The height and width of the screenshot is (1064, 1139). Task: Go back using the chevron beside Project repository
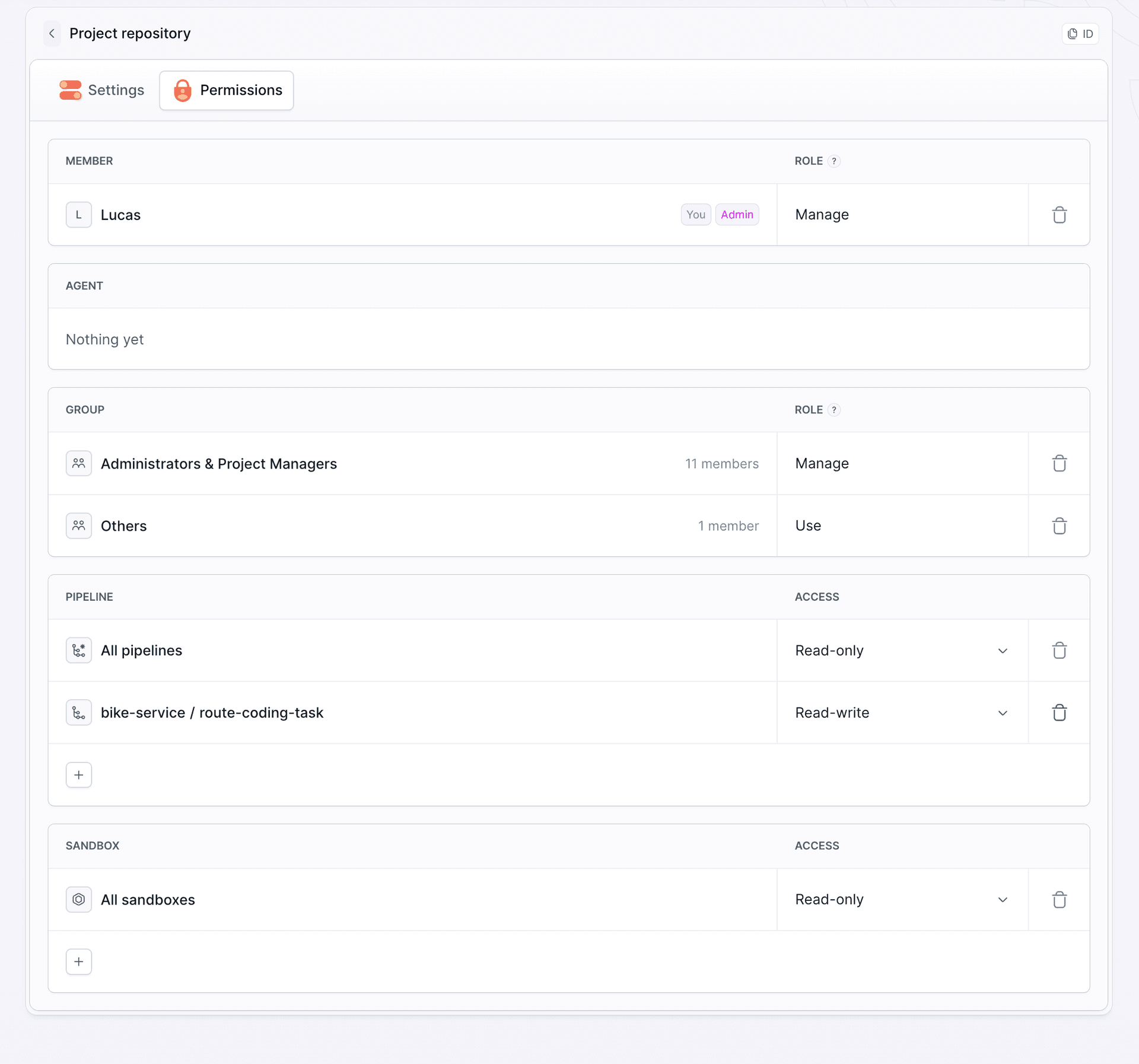[52, 34]
